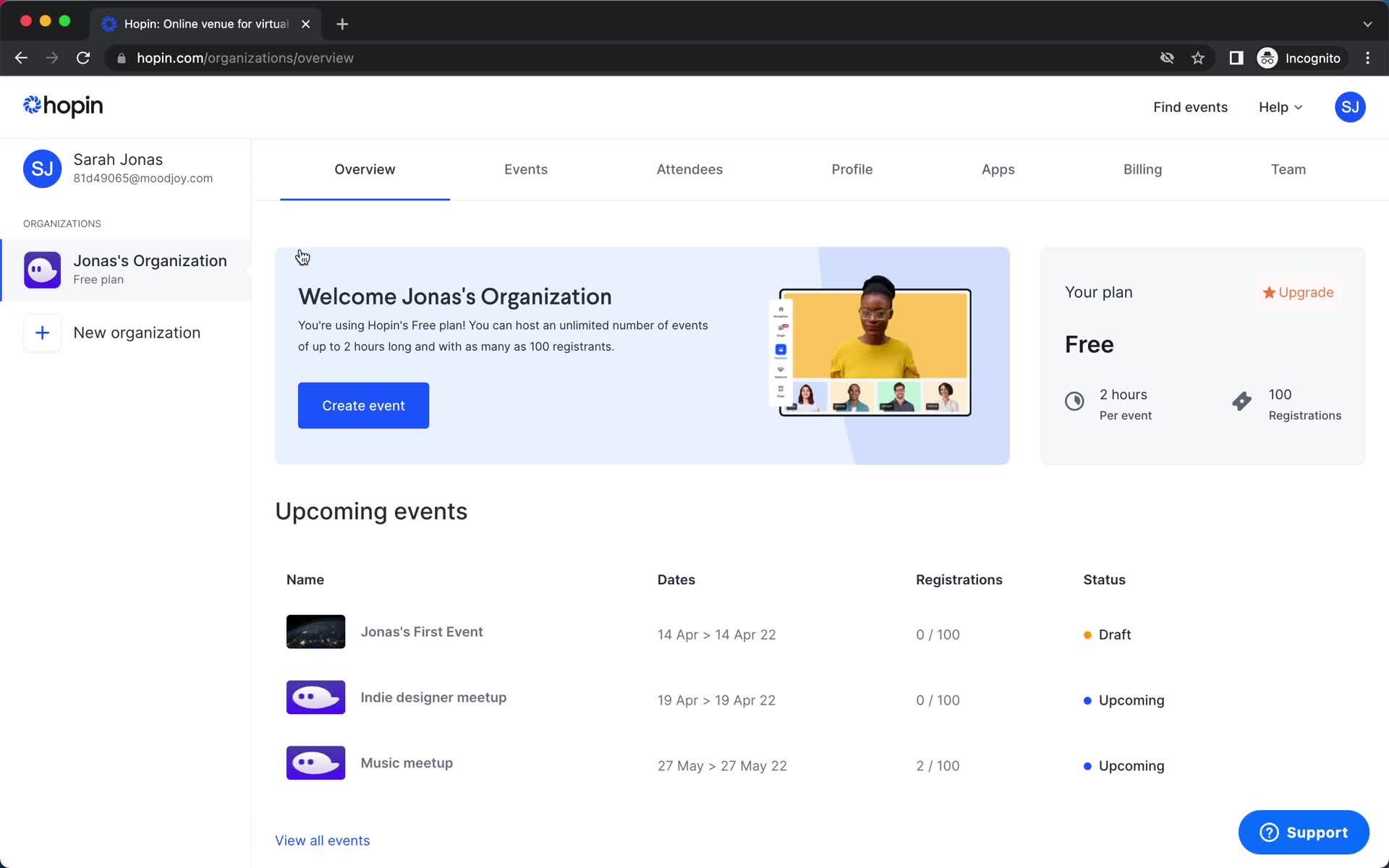Select the Attendees tab
This screenshot has height=868, width=1389.
(689, 169)
